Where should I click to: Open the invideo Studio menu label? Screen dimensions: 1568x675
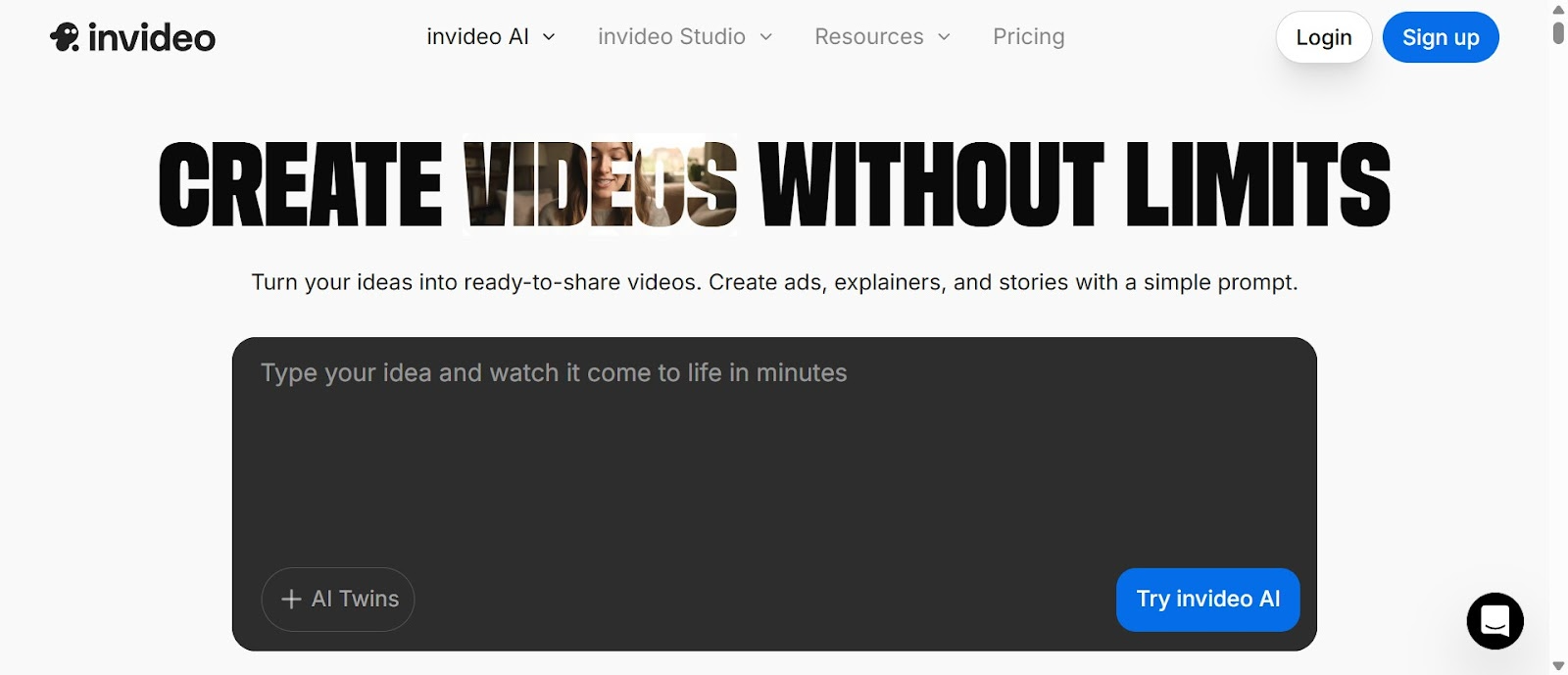(x=671, y=37)
